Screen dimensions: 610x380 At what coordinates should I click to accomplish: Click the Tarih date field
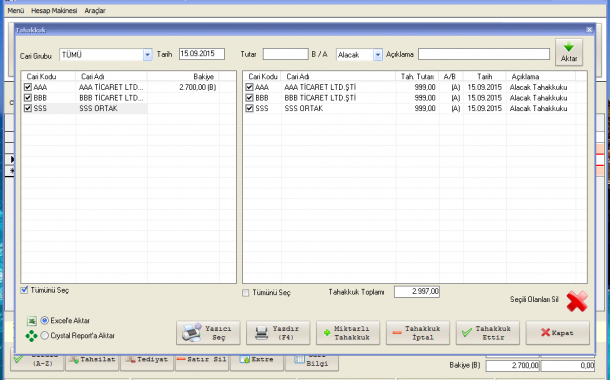coord(202,54)
